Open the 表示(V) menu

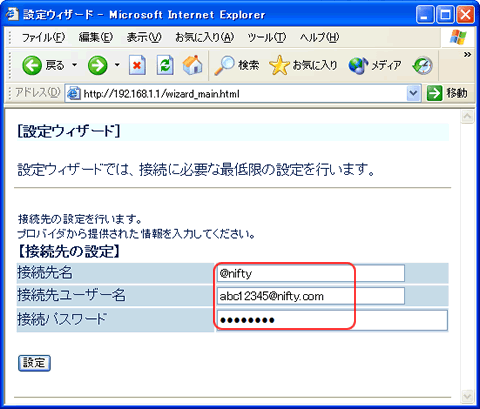(144, 37)
